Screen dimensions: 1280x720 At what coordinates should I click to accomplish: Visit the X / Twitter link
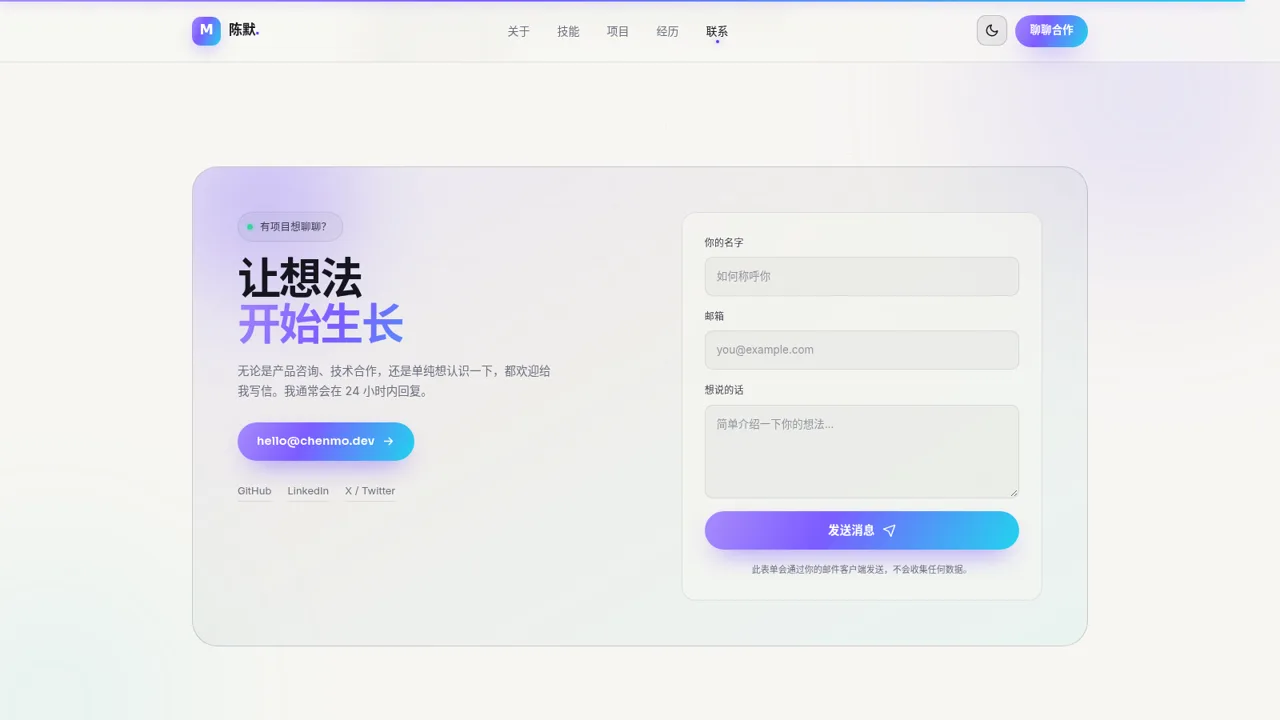pyautogui.click(x=370, y=491)
